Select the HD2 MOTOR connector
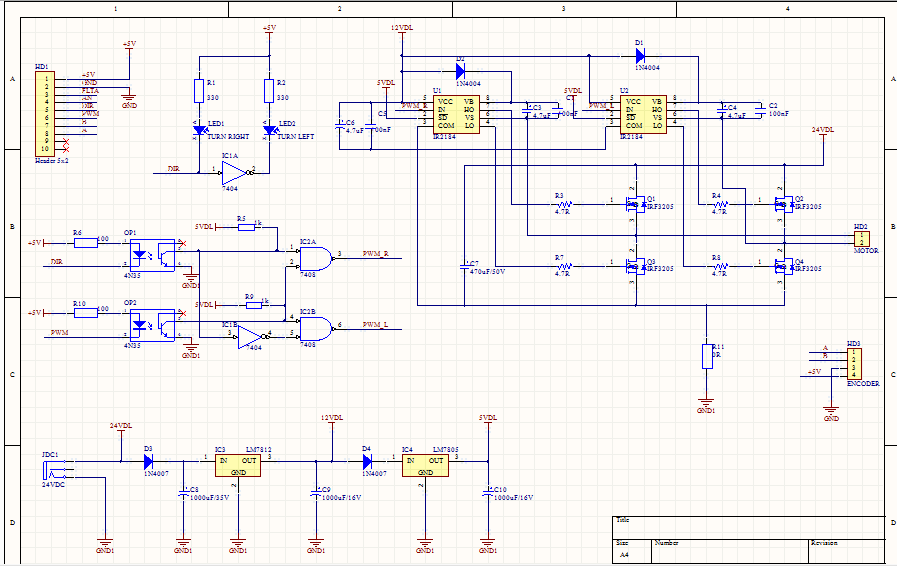 click(x=862, y=239)
